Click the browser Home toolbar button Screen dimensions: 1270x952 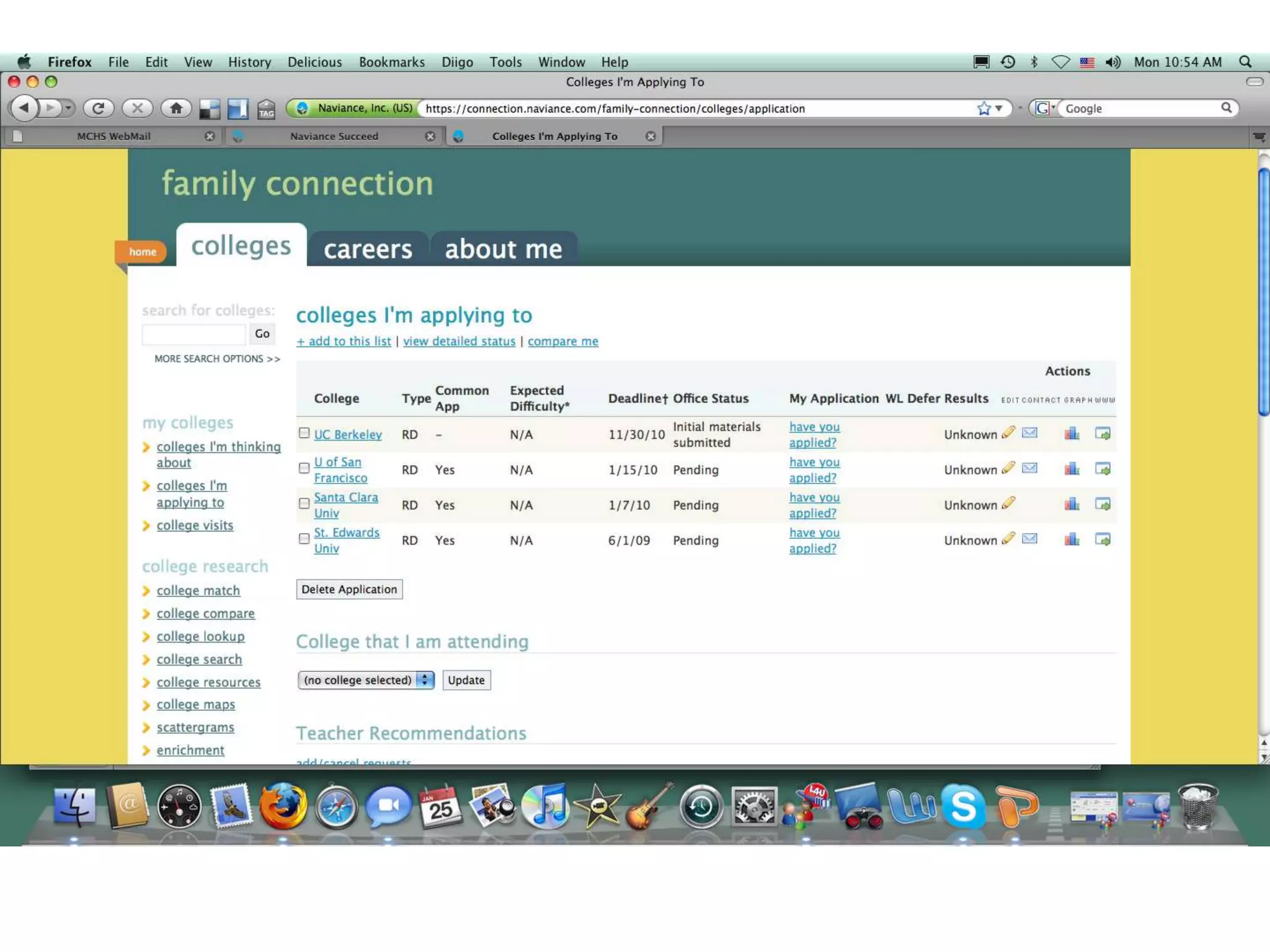pyautogui.click(x=176, y=108)
